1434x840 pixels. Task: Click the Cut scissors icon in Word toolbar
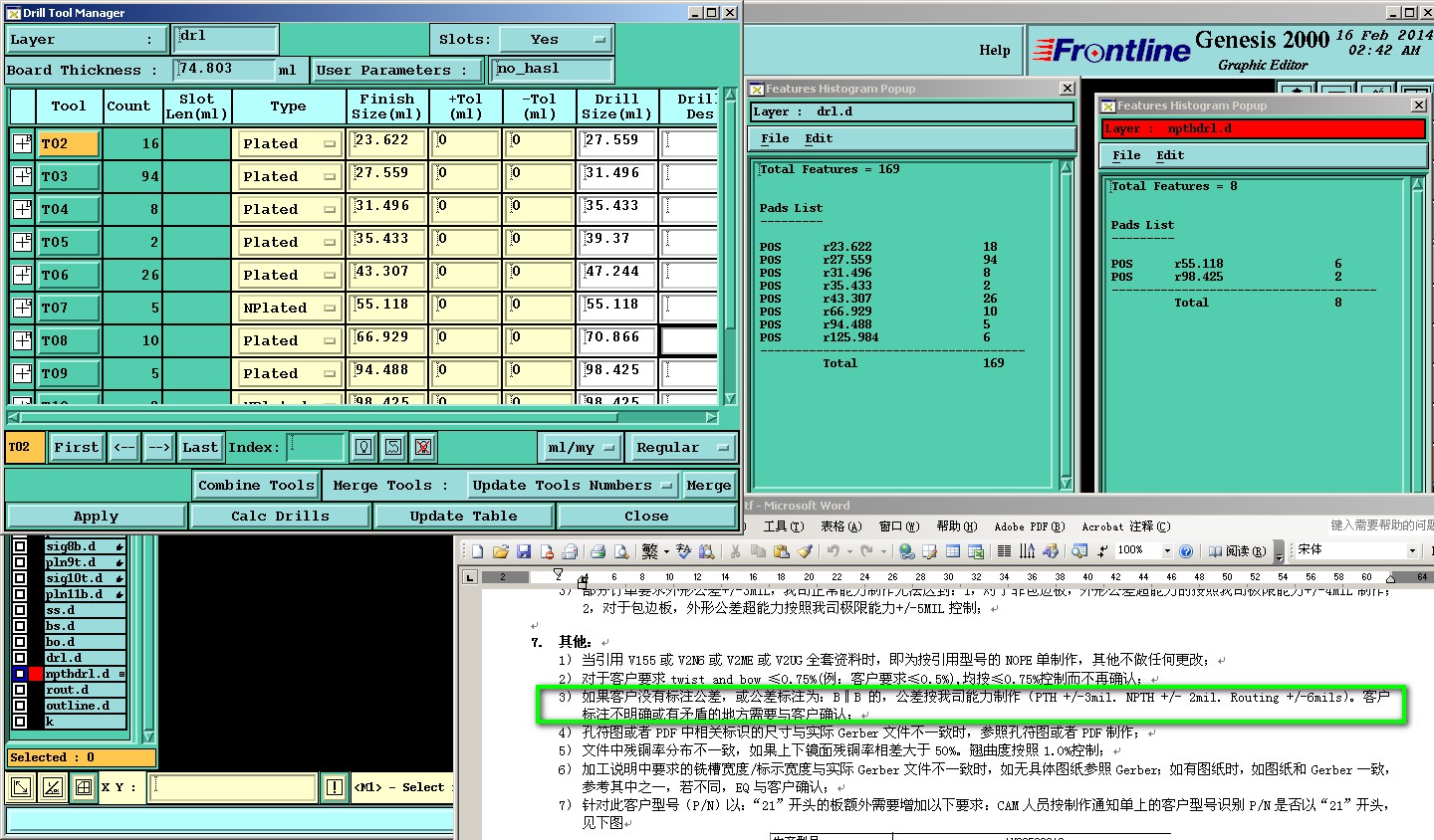tap(735, 551)
